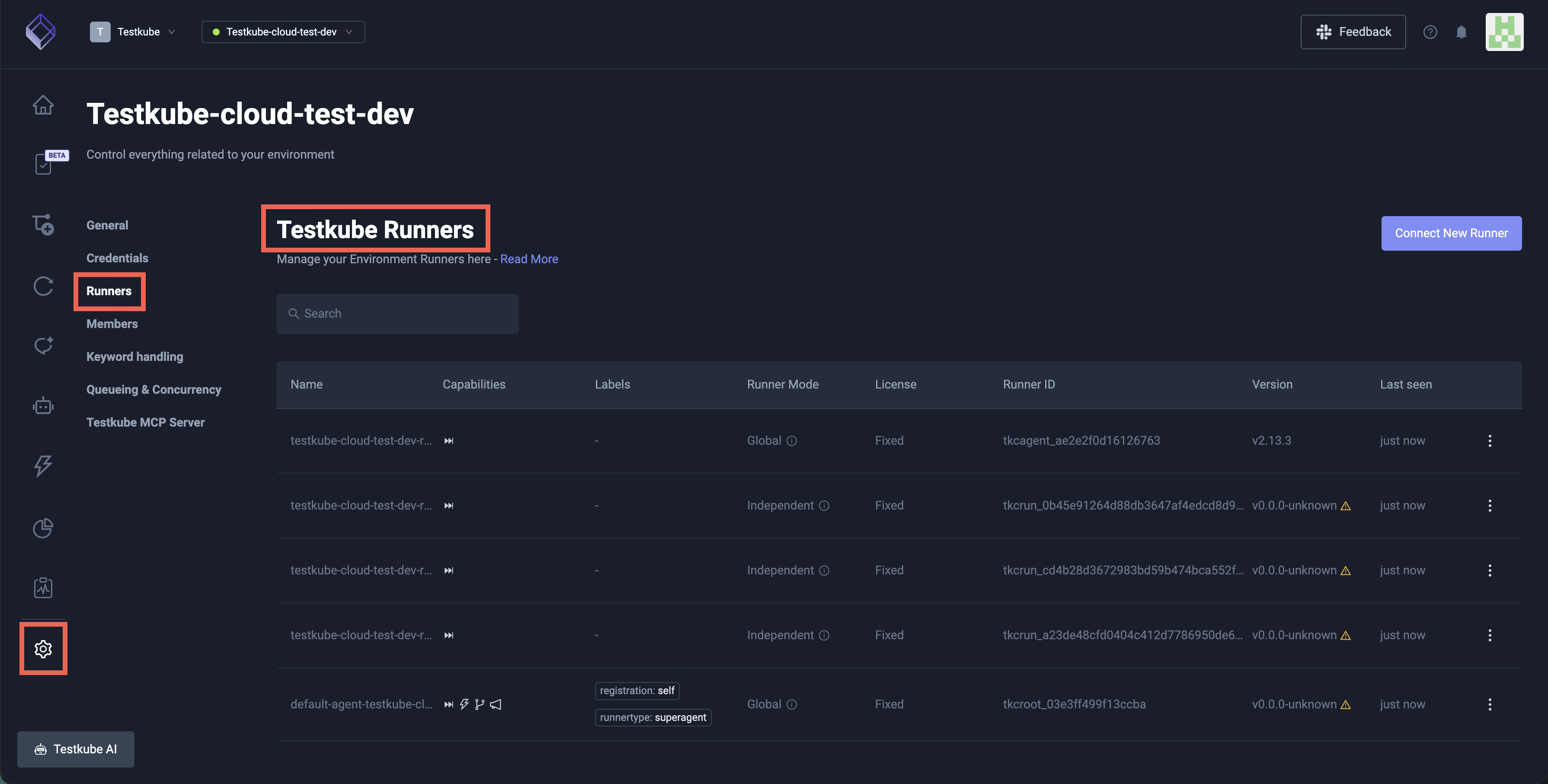Open actions menu for tkcroot_03e3ff499f13ccba row
Viewport: 1548px width, 784px height.
click(1489, 705)
